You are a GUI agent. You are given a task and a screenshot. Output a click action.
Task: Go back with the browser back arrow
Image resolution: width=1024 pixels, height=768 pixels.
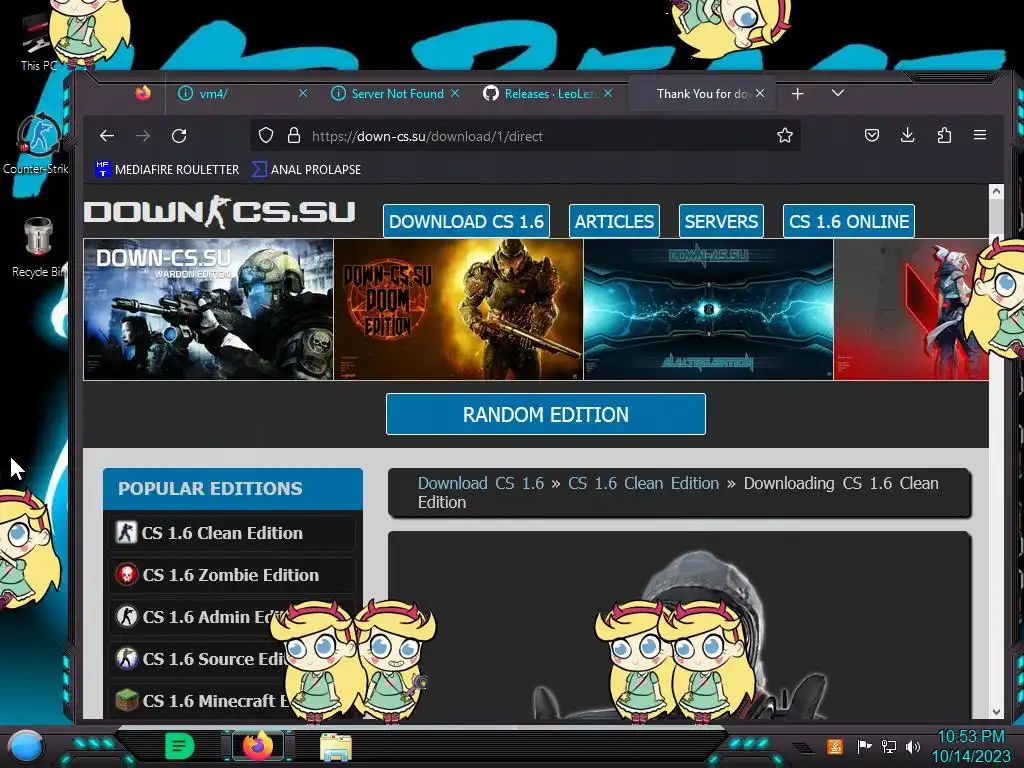107,136
